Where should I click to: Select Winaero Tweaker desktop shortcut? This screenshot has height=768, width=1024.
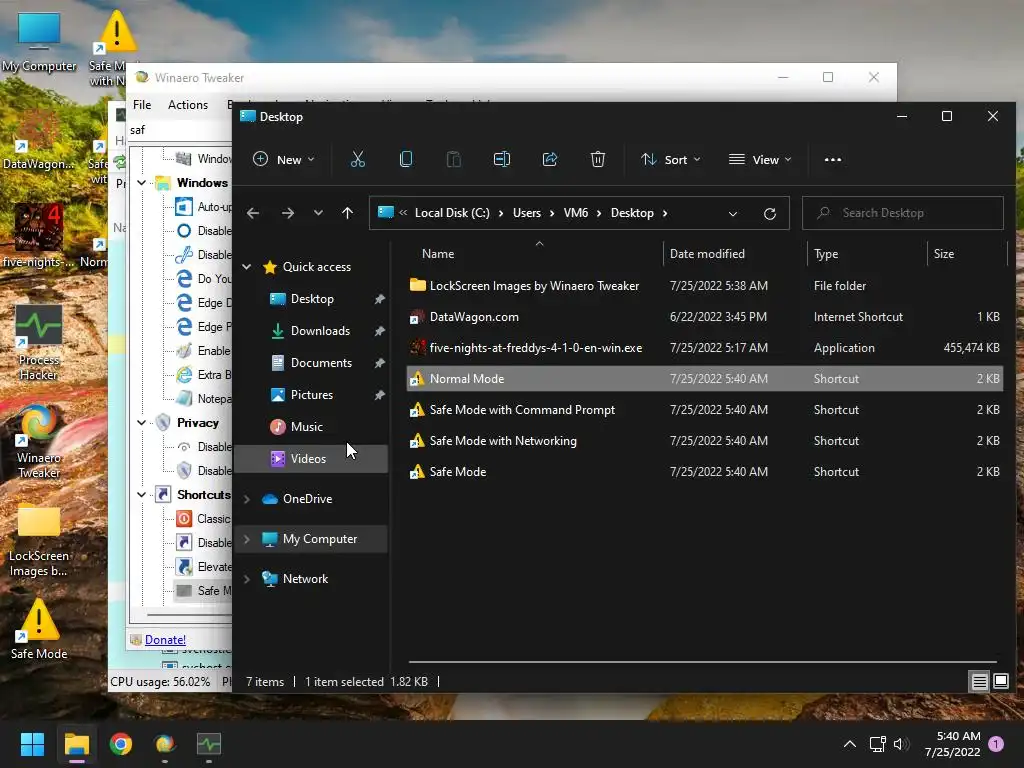click(39, 441)
